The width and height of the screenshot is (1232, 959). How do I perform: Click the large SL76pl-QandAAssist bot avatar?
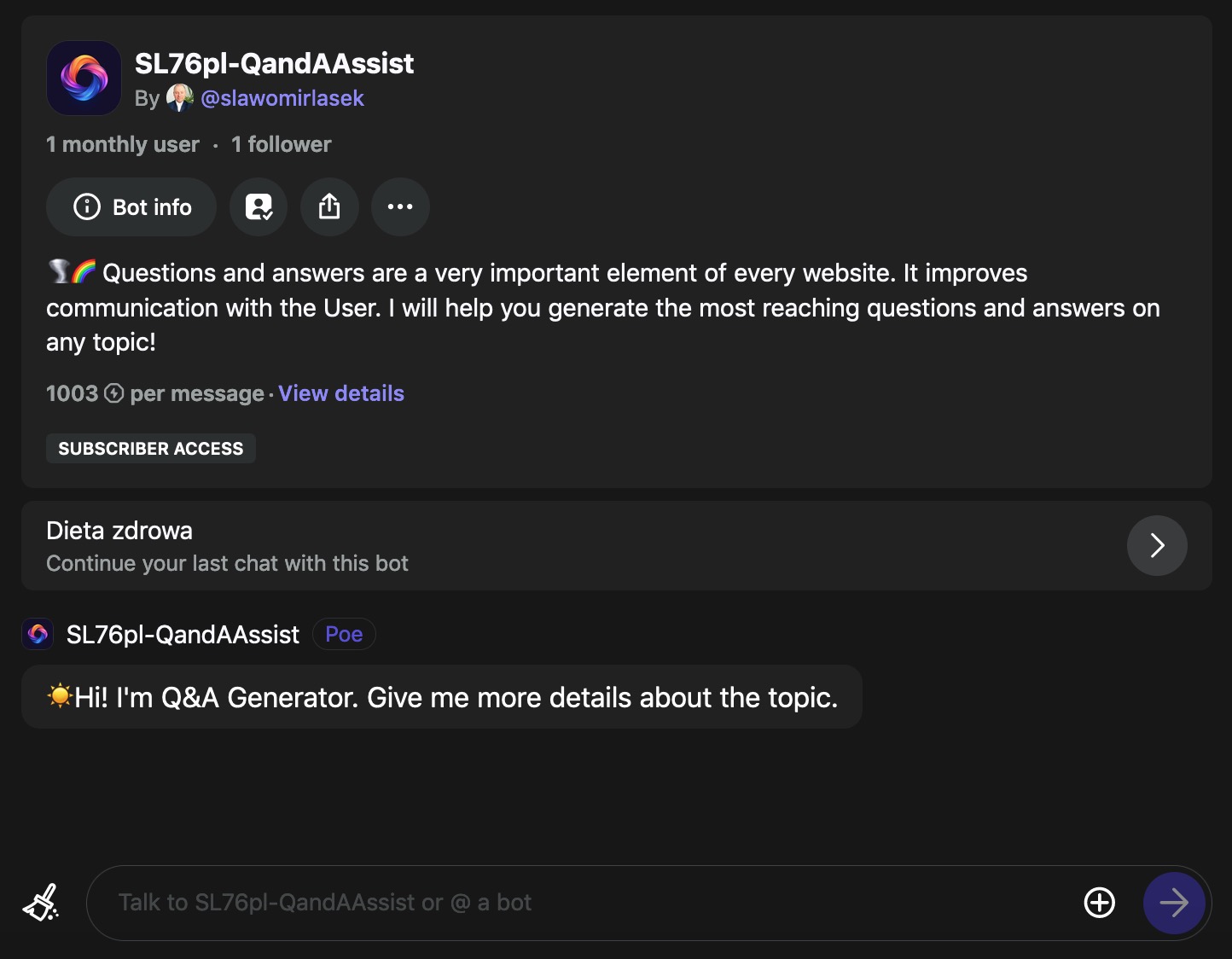tap(84, 78)
